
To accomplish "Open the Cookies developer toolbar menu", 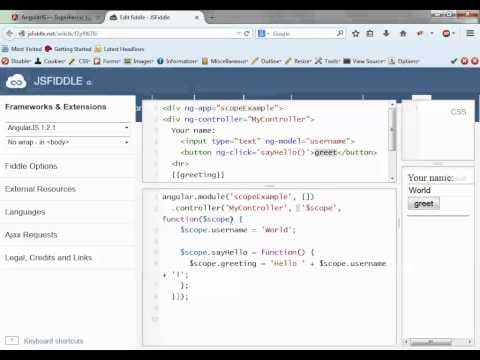I will [50, 61].
